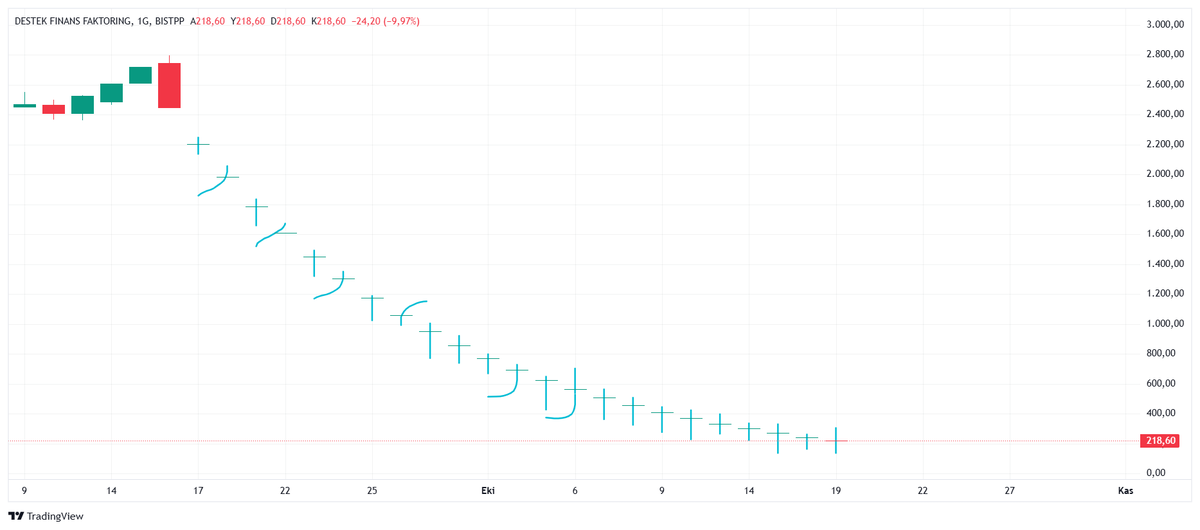Click the 1.000,00 price axis label

click(x=1165, y=323)
